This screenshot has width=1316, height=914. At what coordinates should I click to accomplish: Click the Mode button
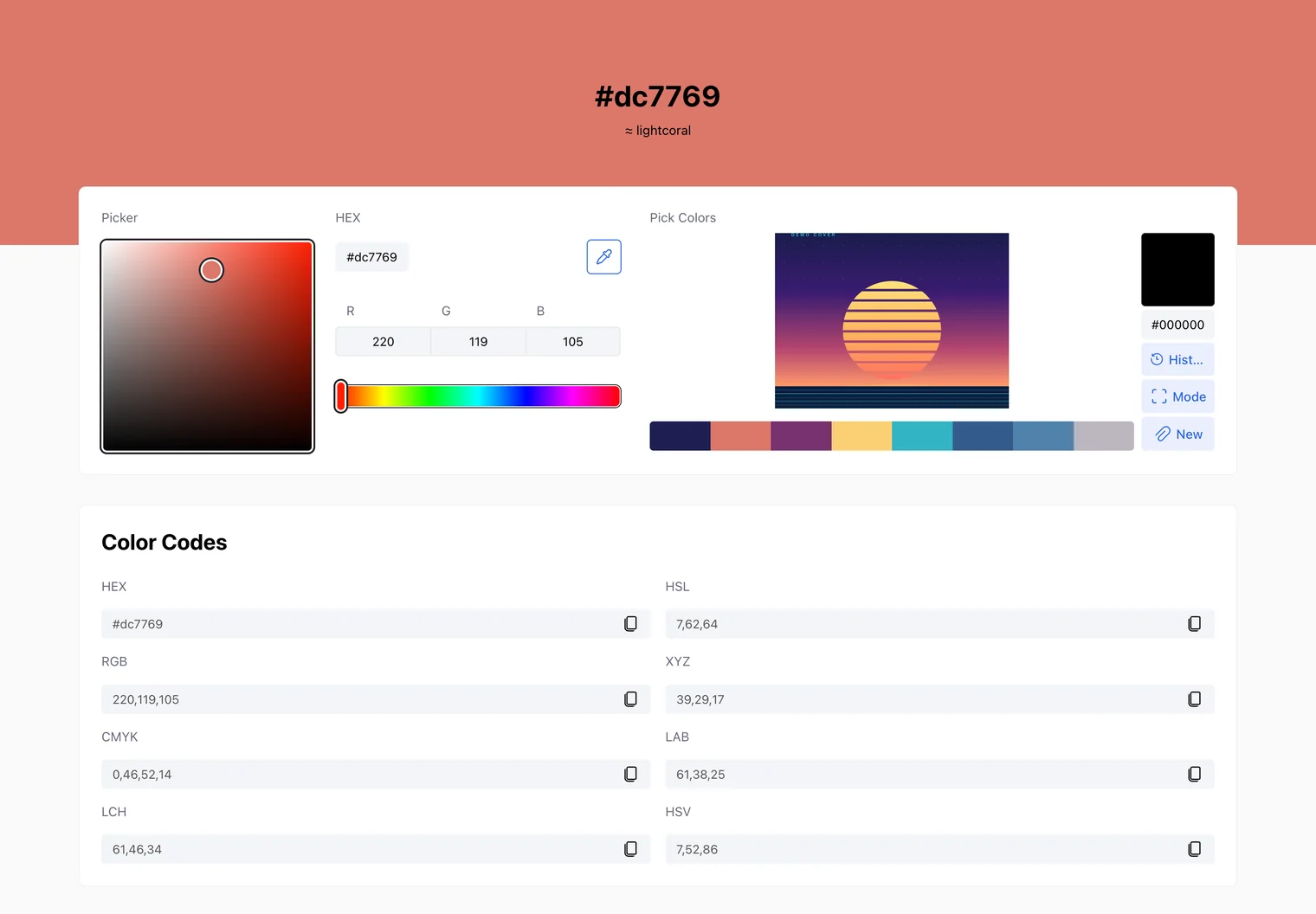click(1177, 396)
